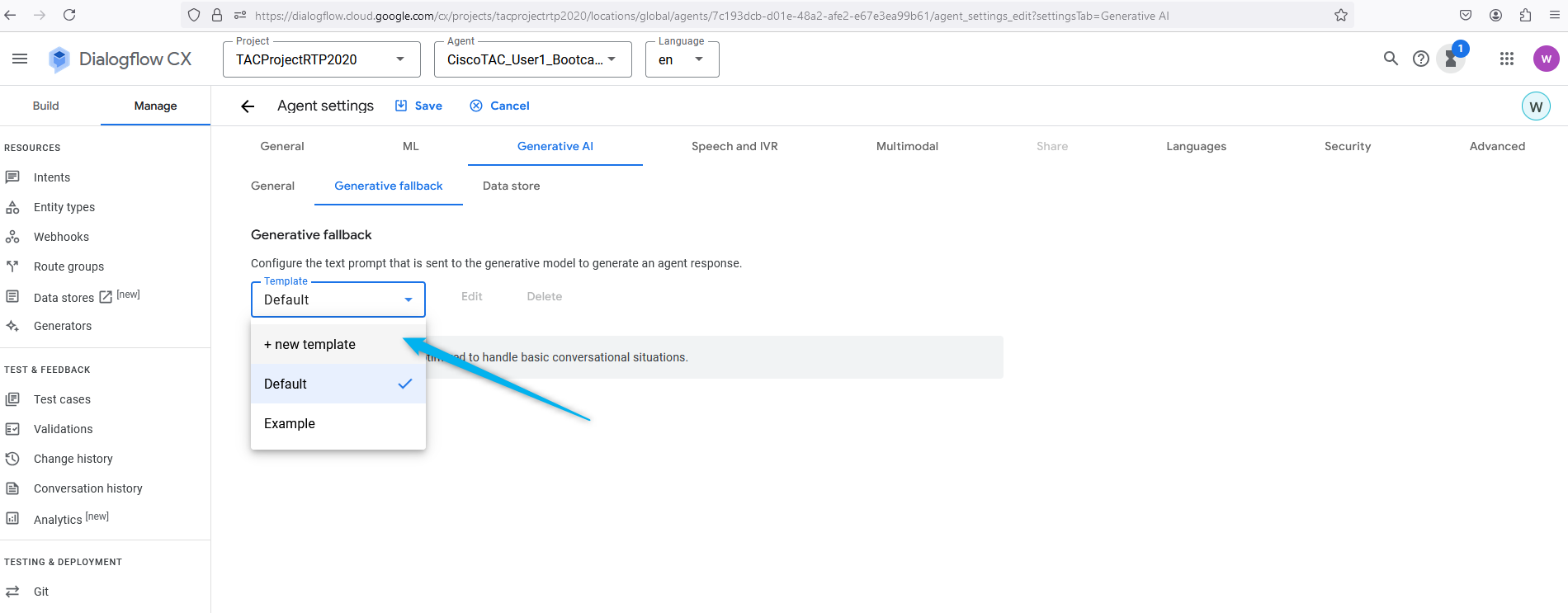Open the Google apps grid

[x=1507, y=59]
